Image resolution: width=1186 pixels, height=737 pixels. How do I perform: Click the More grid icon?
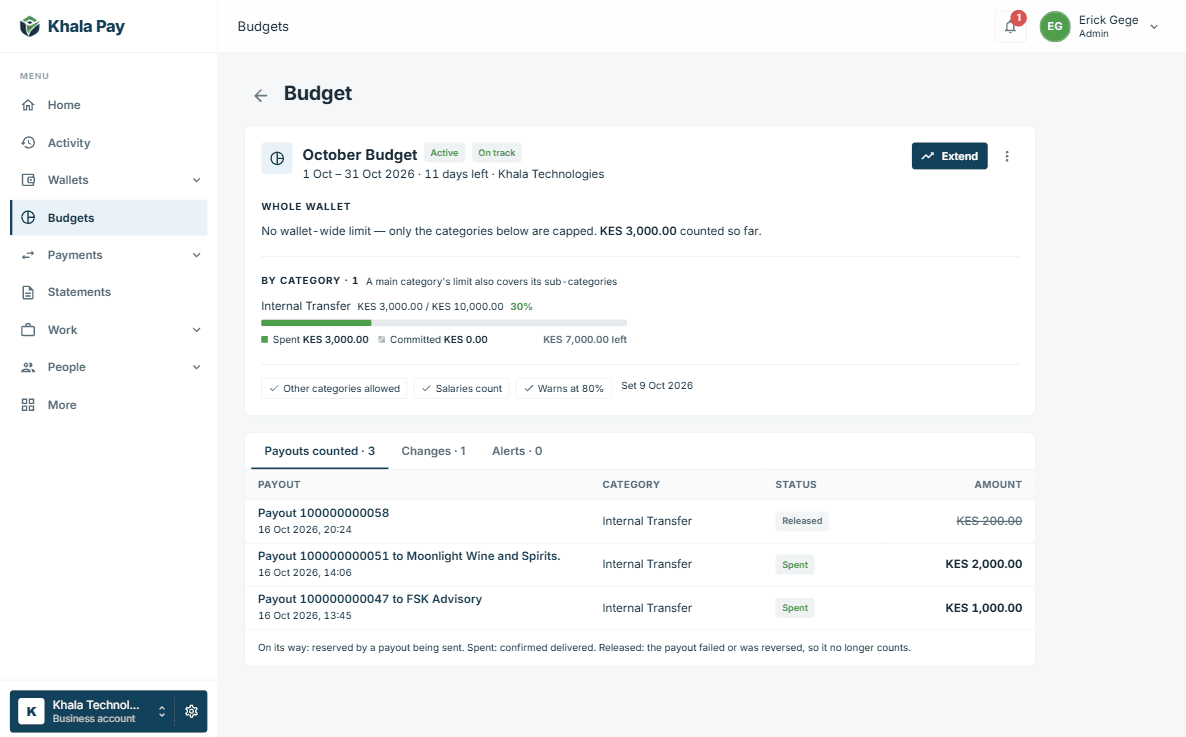(28, 405)
